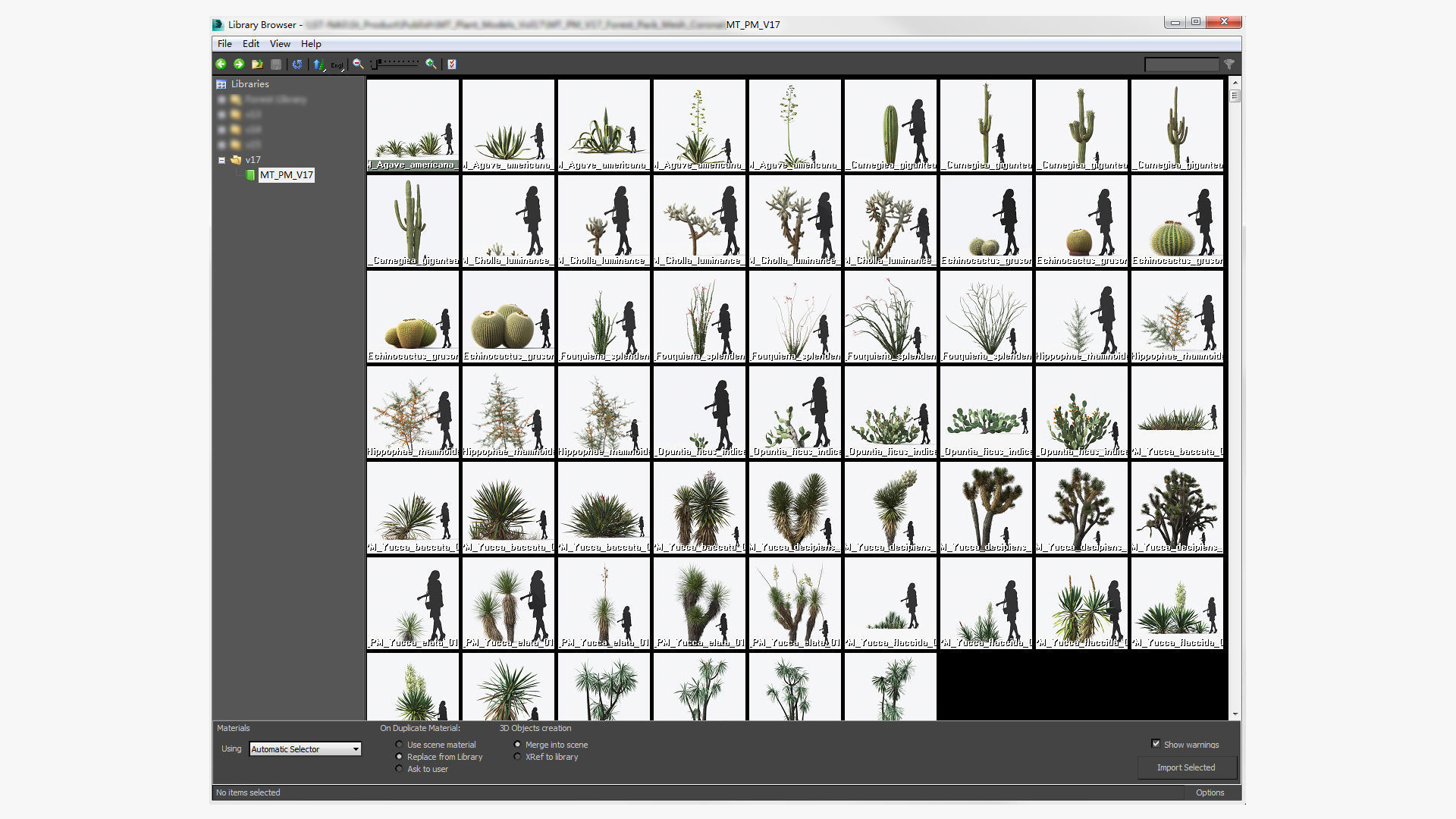The image size is (1456, 819).
Task: Collapse the v17 library folder
Action: (x=221, y=160)
